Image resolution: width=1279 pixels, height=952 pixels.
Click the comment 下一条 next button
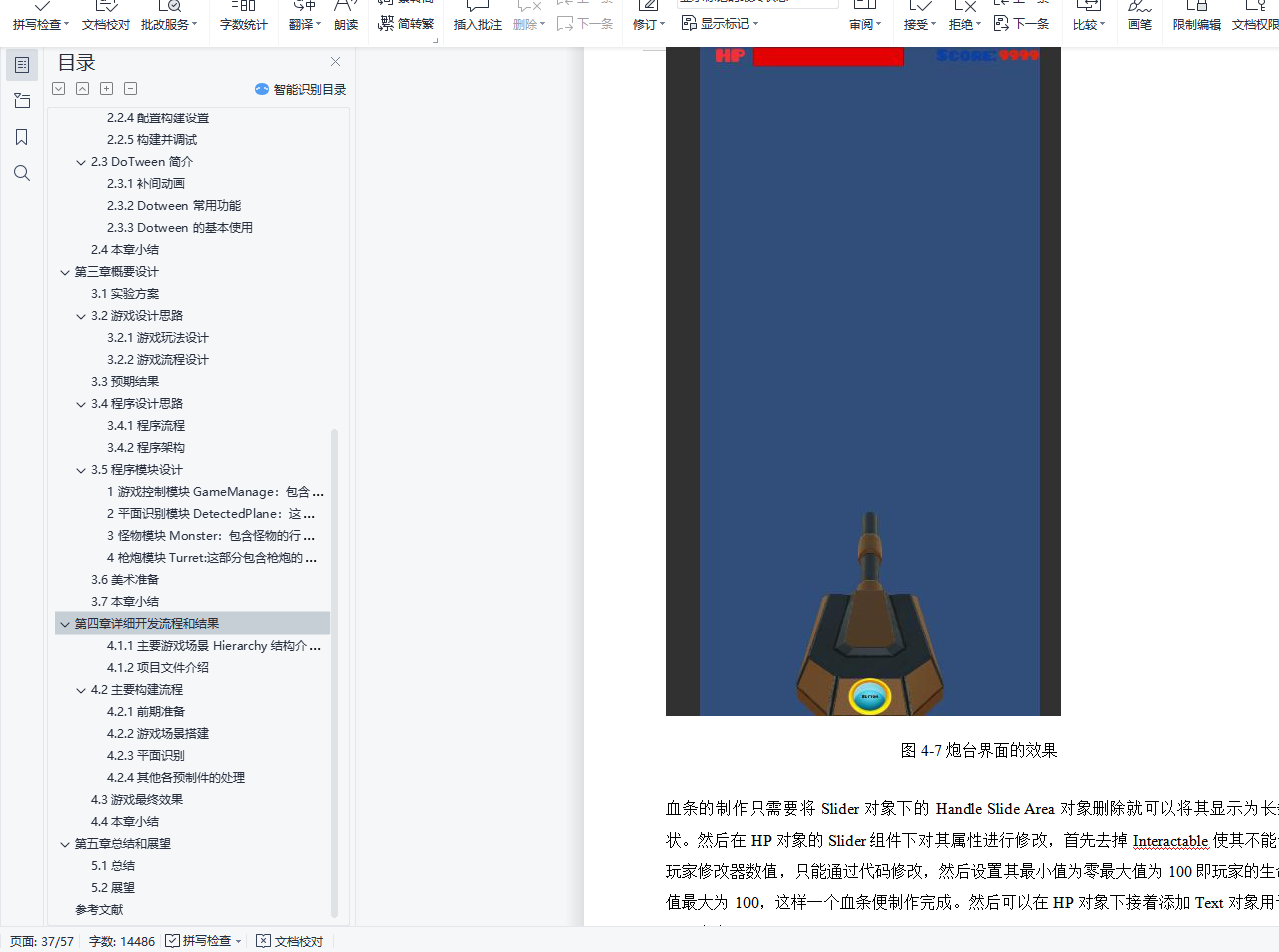point(585,23)
